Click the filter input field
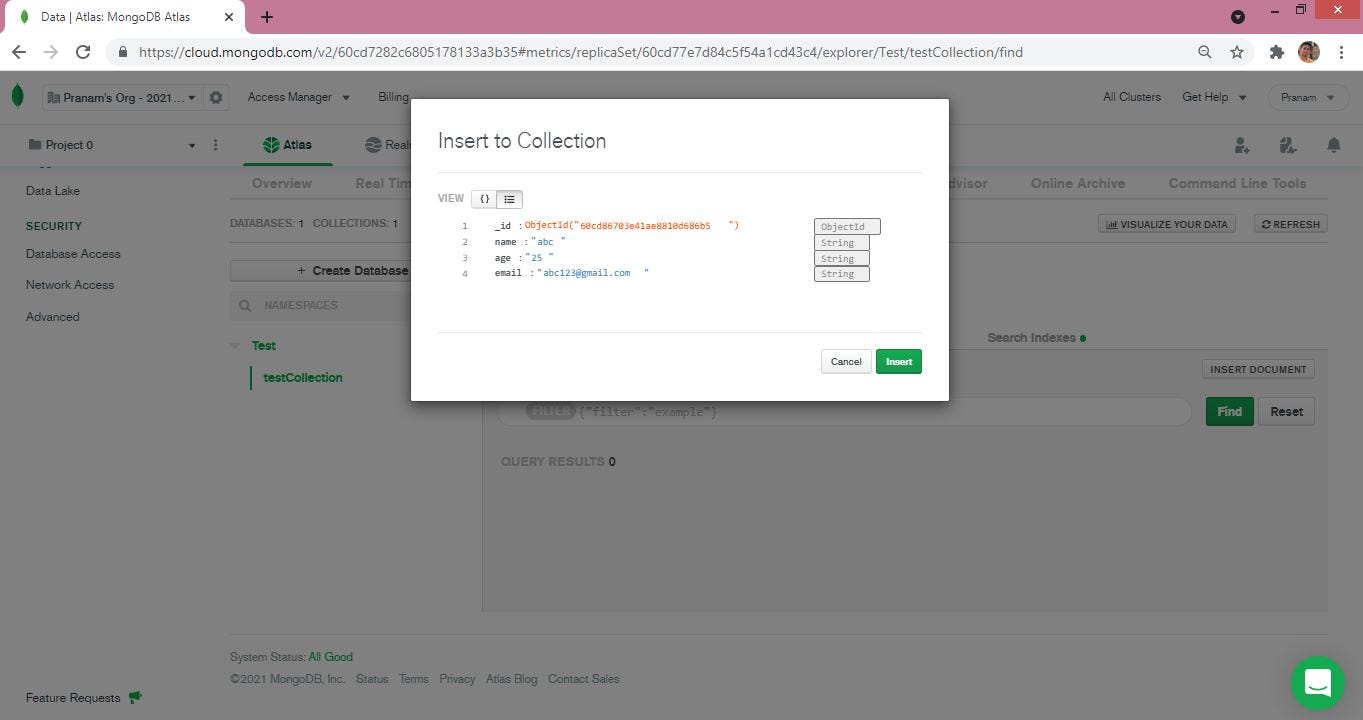Image resolution: width=1363 pixels, height=720 pixels. click(x=850, y=411)
